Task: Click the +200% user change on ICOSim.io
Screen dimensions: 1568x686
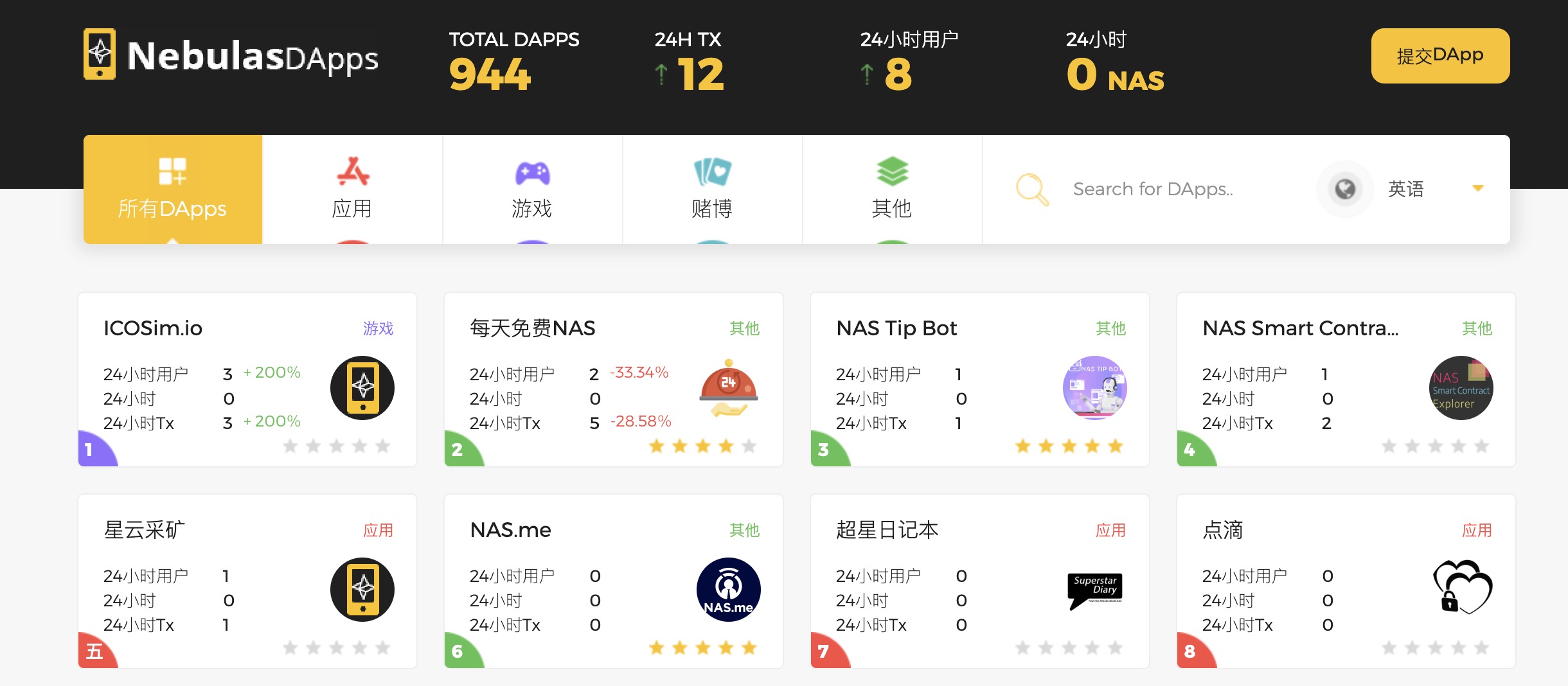Action: 272,373
